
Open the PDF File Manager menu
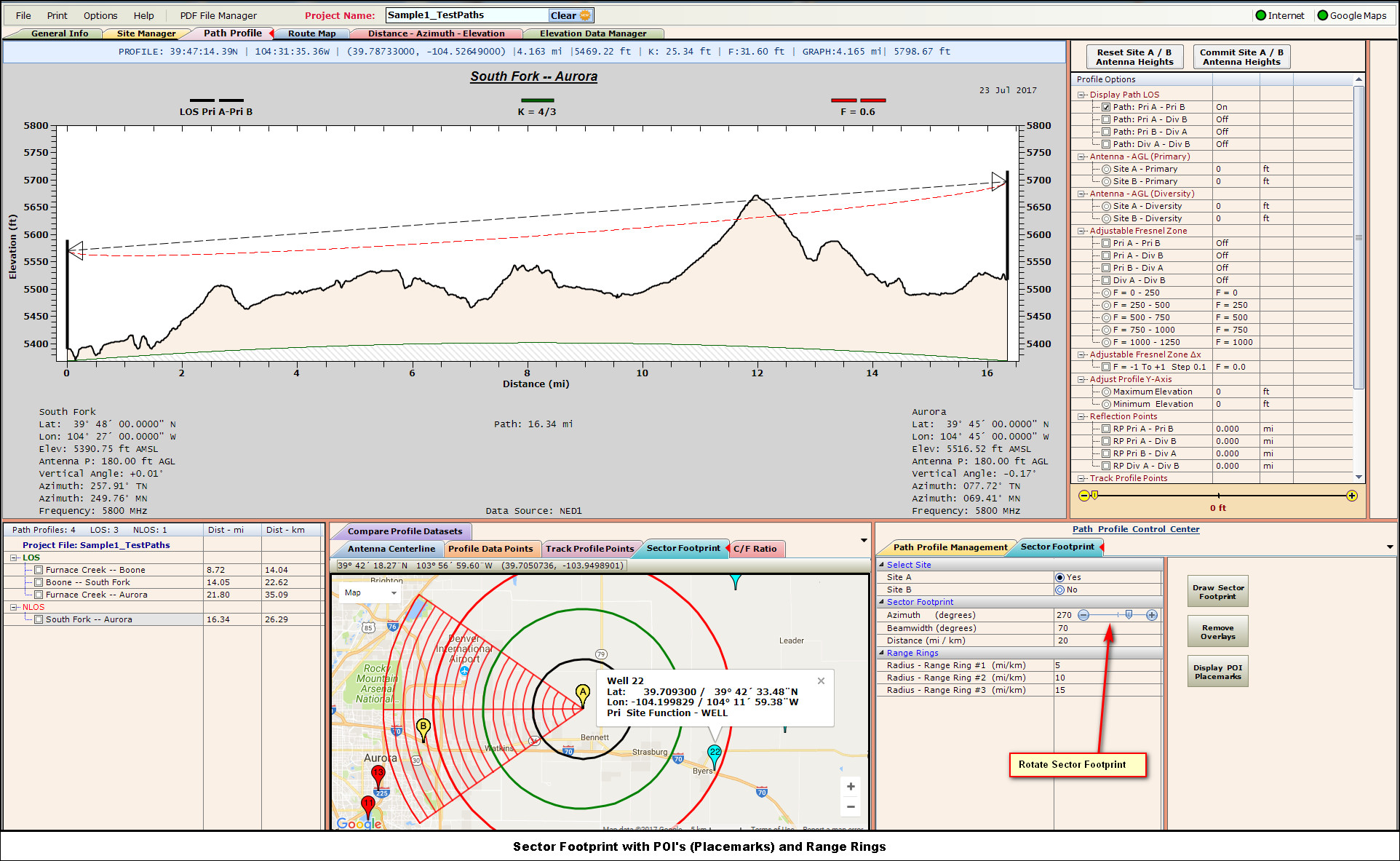click(x=218, y=15)
